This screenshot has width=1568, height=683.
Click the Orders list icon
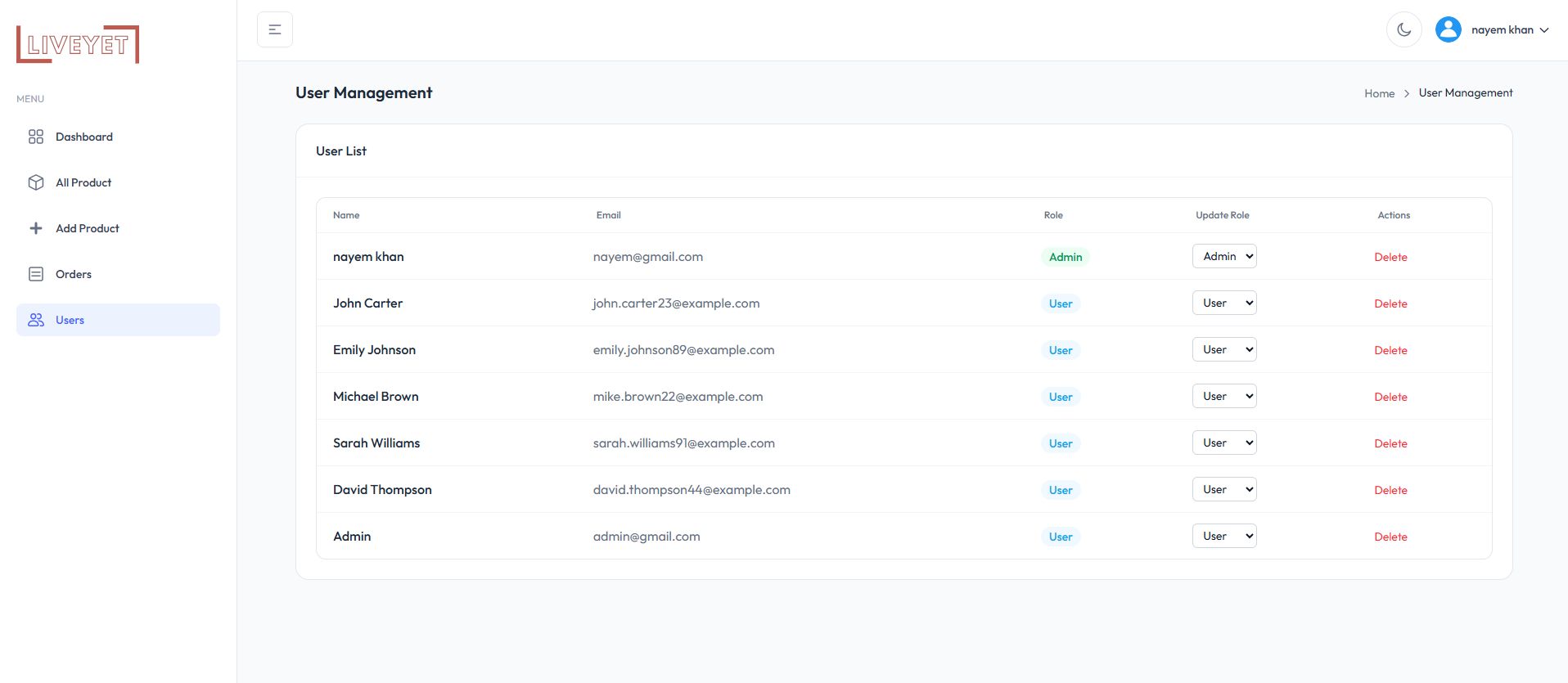pyautogui.click(x=36, y=274)
